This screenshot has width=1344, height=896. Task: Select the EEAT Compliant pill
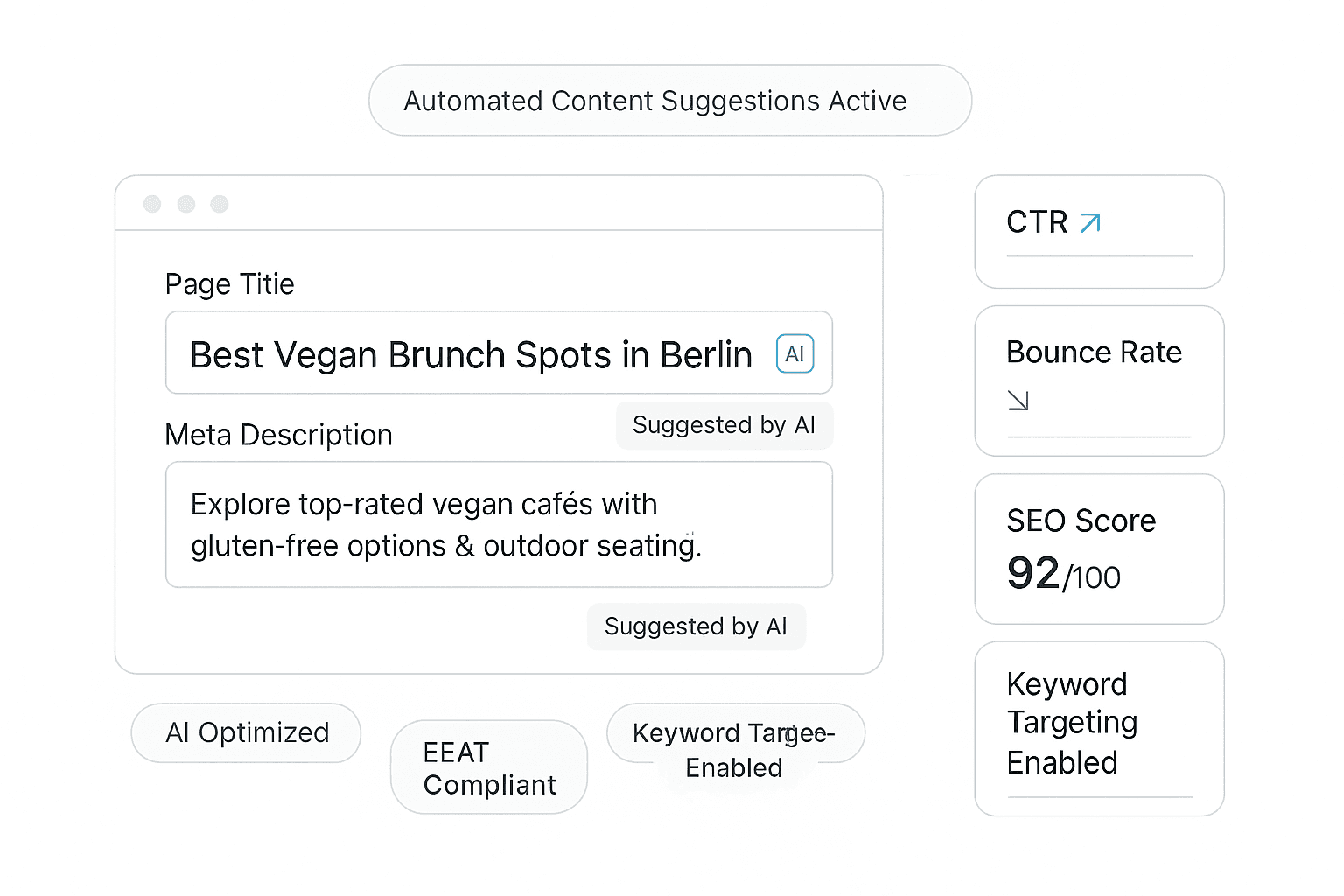(488, 767)
